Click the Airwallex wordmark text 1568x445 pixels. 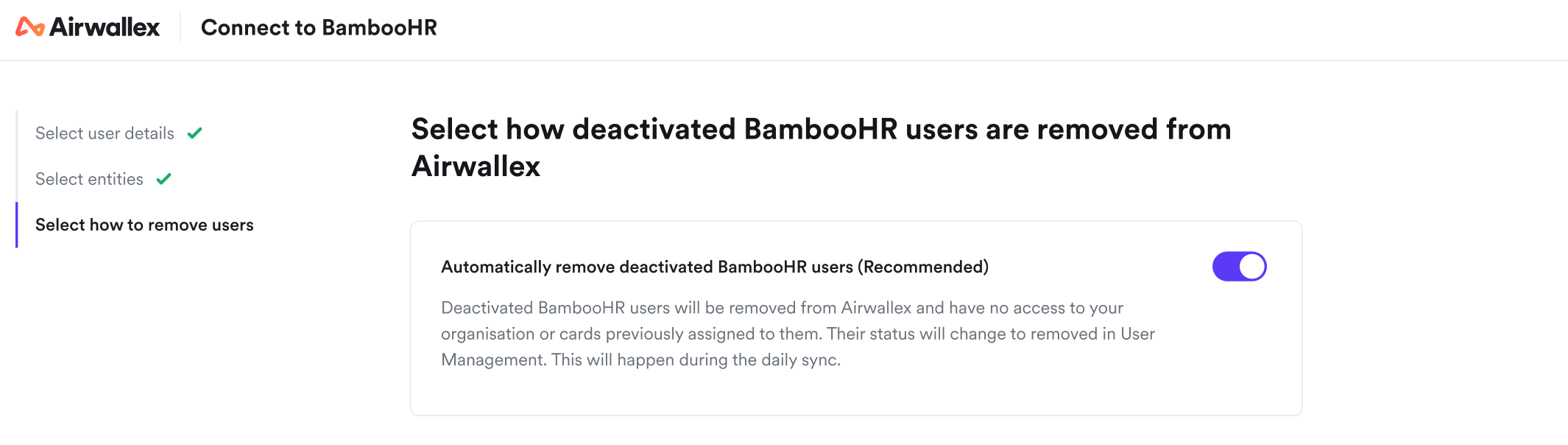[105, 27]
